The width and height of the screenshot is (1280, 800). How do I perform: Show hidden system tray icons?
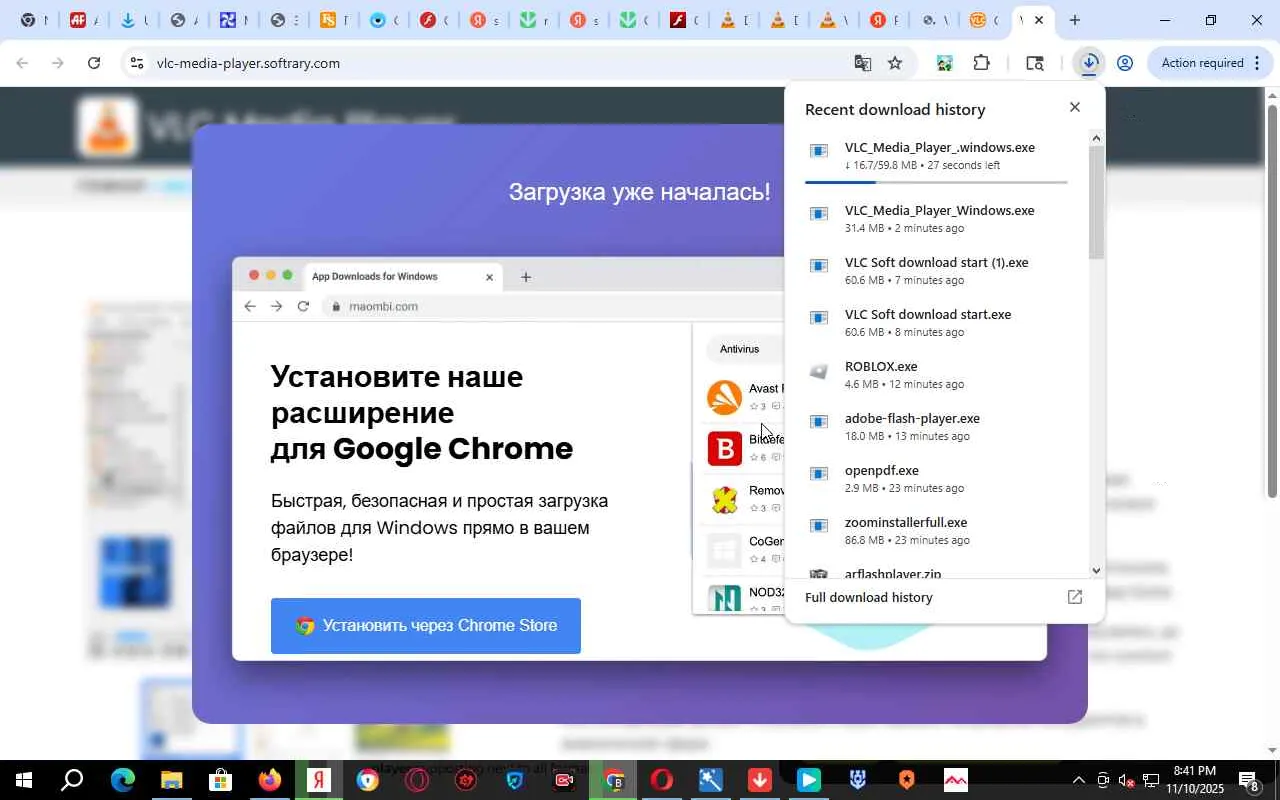click(1078, 780)
